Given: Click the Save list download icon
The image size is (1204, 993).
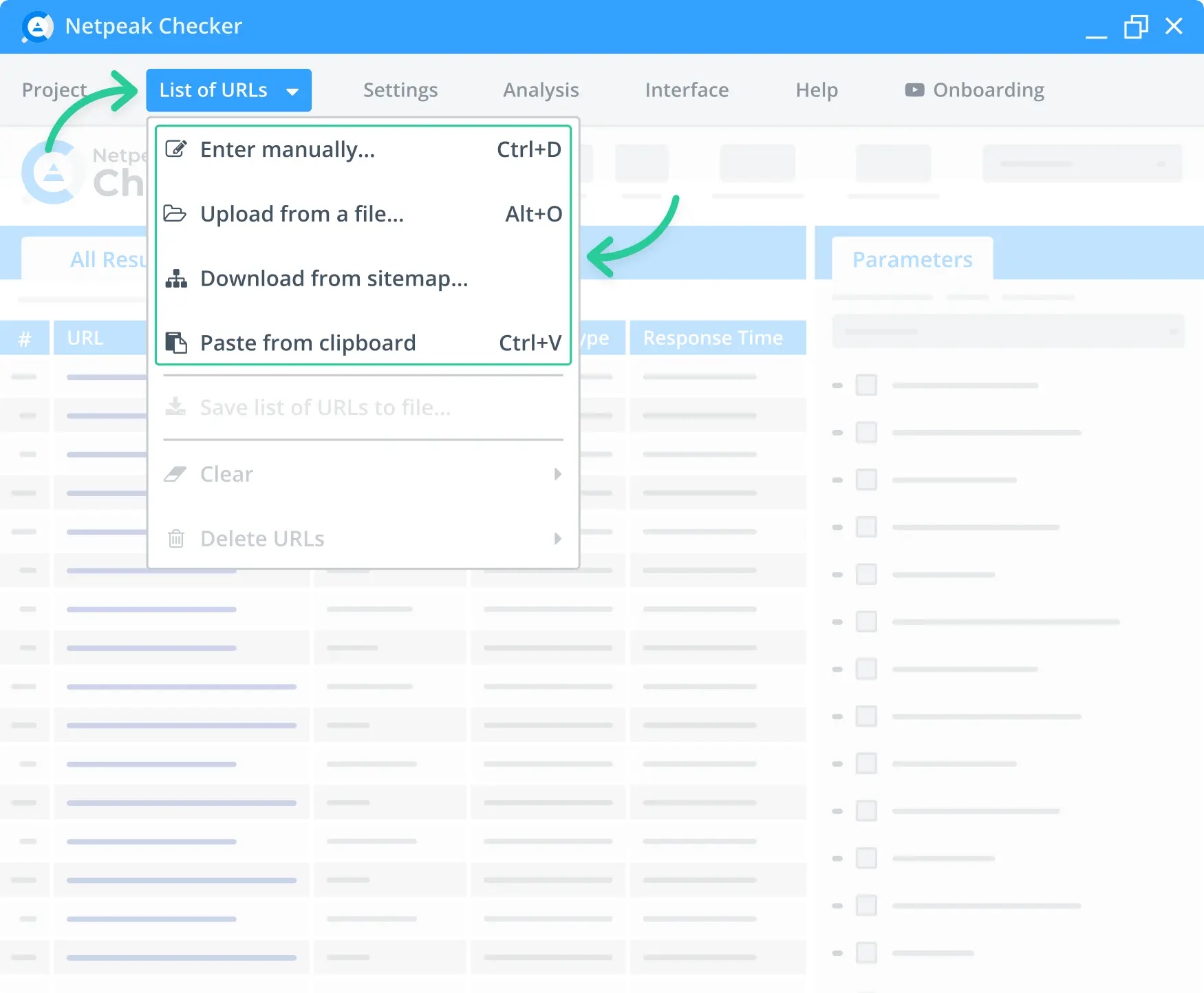Looking at the screenshot, I should click(176, 407).
